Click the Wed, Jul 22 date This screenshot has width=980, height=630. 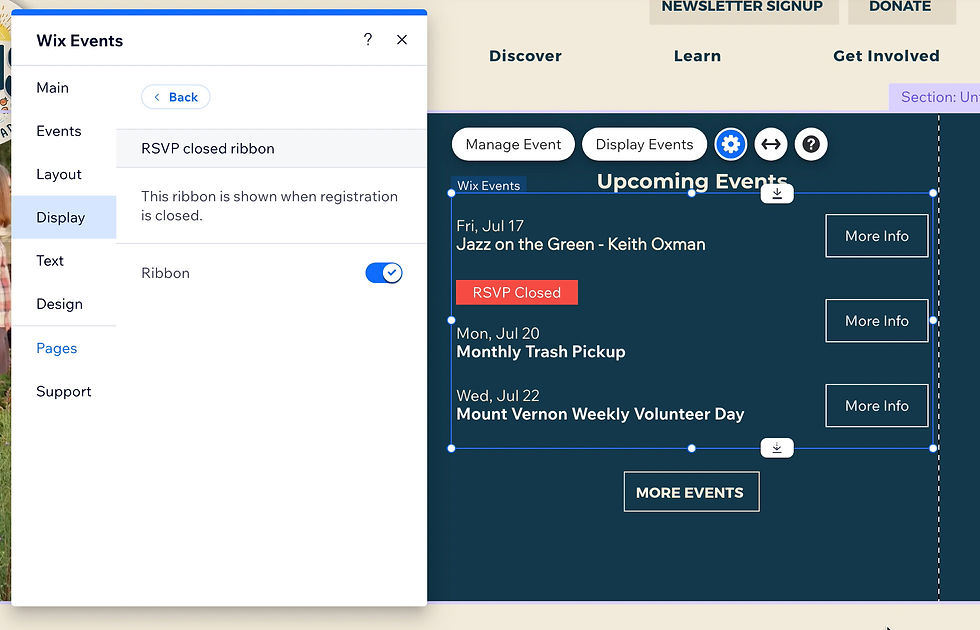click(498, 396)
